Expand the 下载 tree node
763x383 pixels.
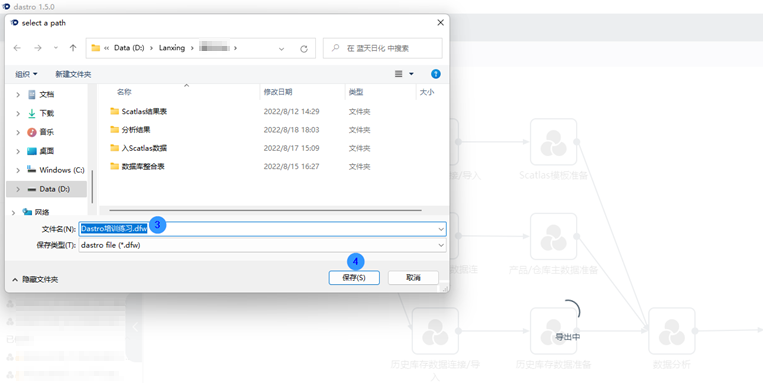[x=18, y=113]
